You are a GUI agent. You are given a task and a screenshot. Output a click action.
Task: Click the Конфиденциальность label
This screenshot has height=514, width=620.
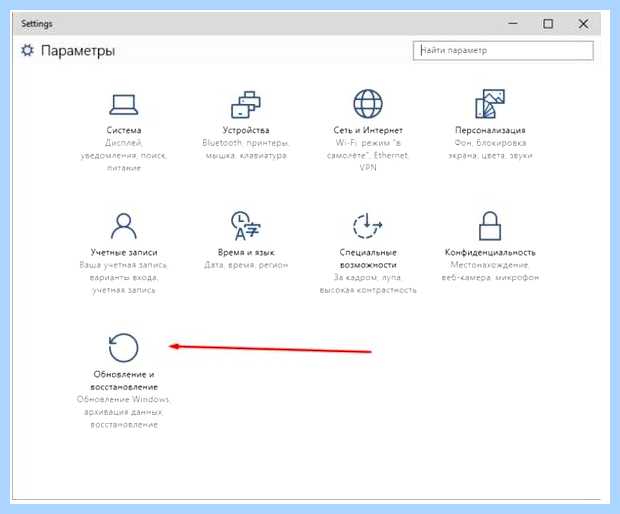point(490,252)
